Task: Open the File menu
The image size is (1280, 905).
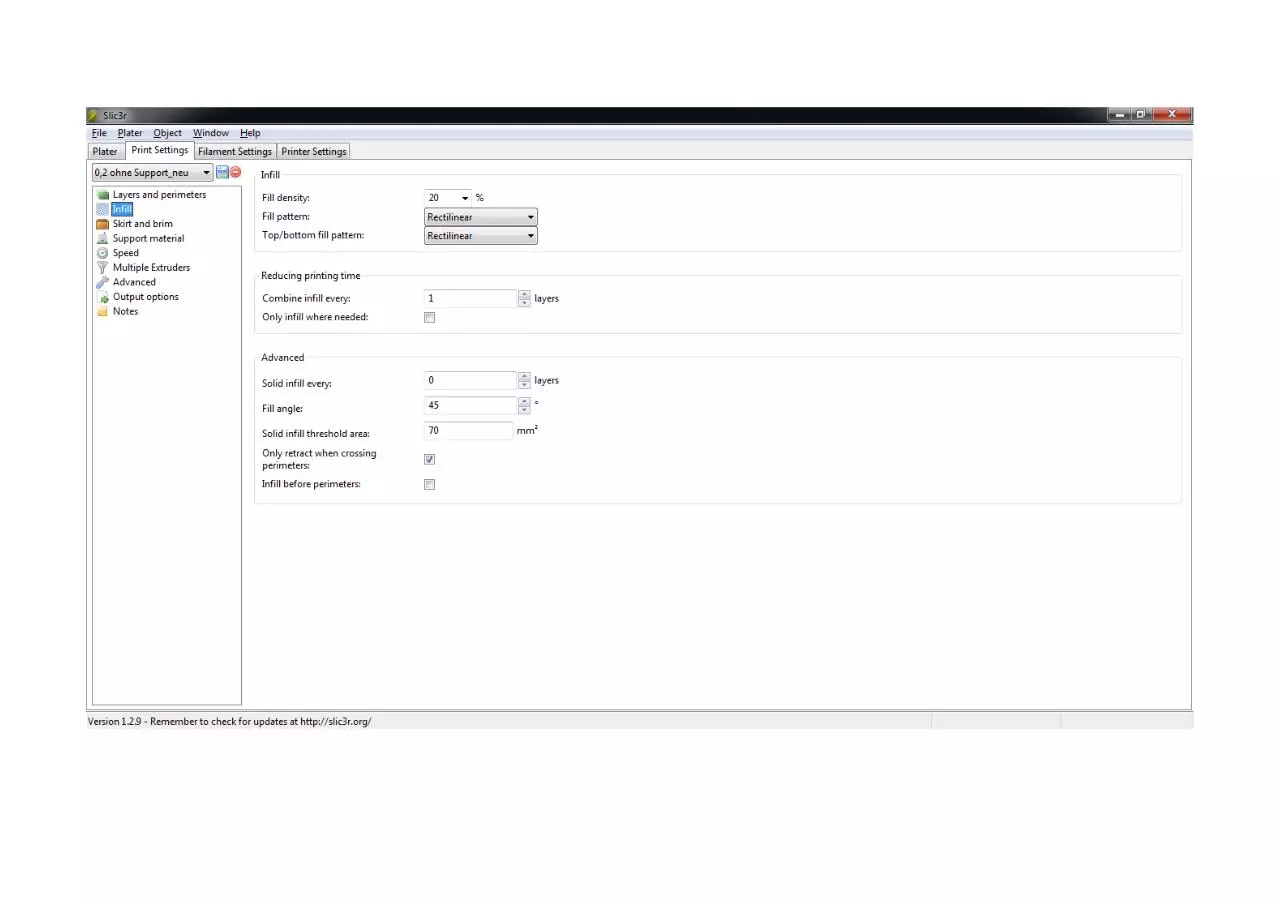Action: point(99,133)
